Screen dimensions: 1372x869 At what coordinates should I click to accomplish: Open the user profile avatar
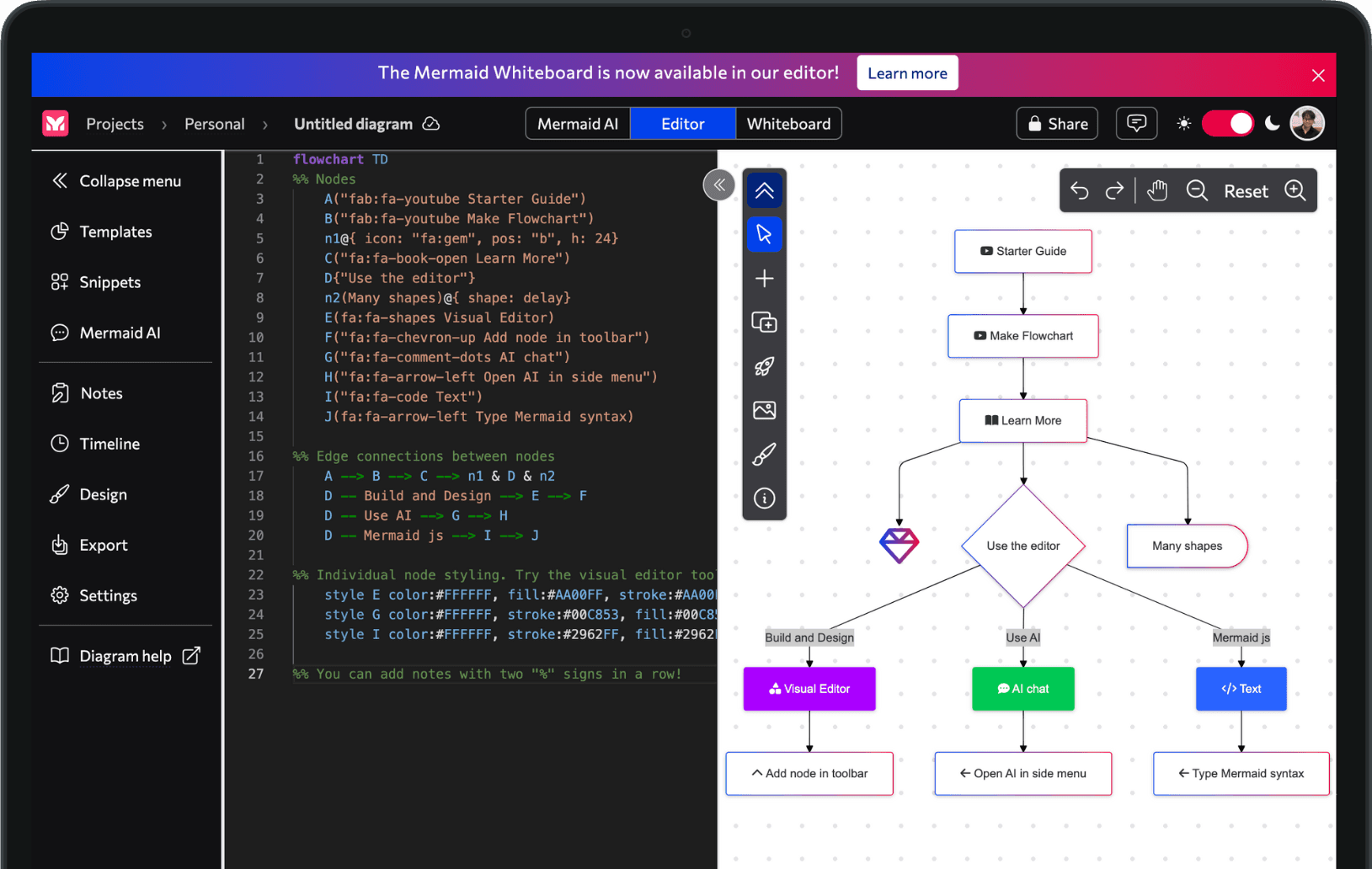click(1307, 124)
